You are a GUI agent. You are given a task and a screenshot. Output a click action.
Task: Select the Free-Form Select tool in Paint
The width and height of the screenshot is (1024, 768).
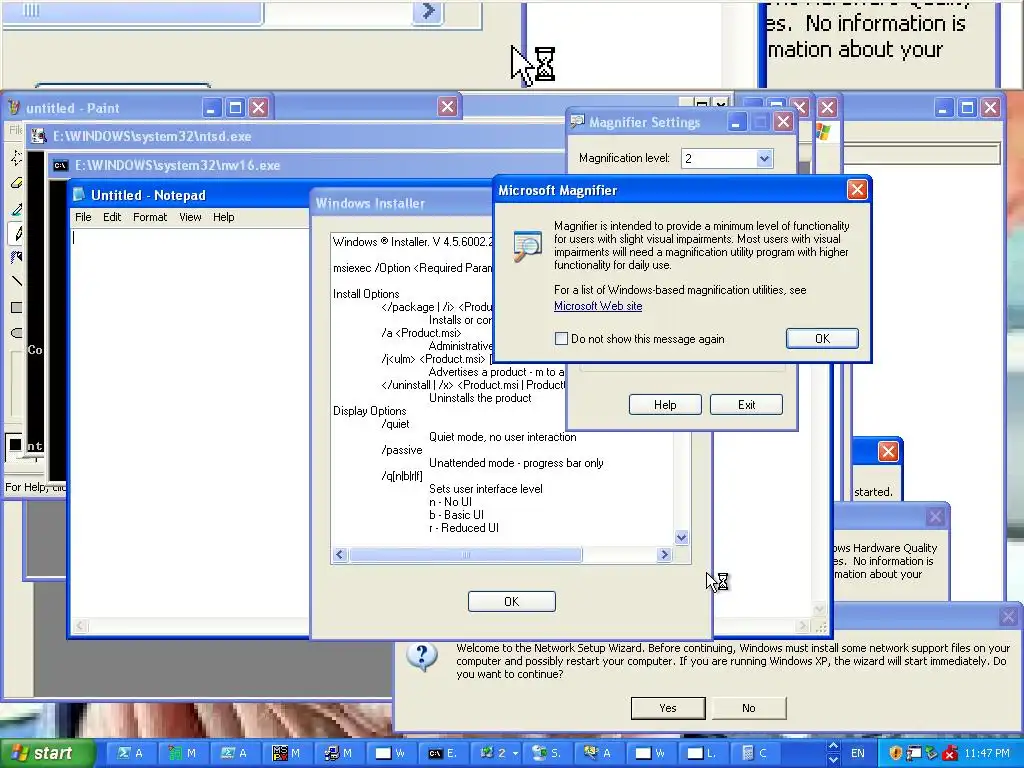click(x=16, y=157)
